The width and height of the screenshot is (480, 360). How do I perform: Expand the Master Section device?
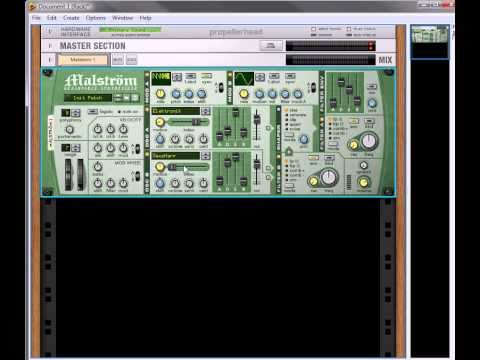[x=50, y=46]
